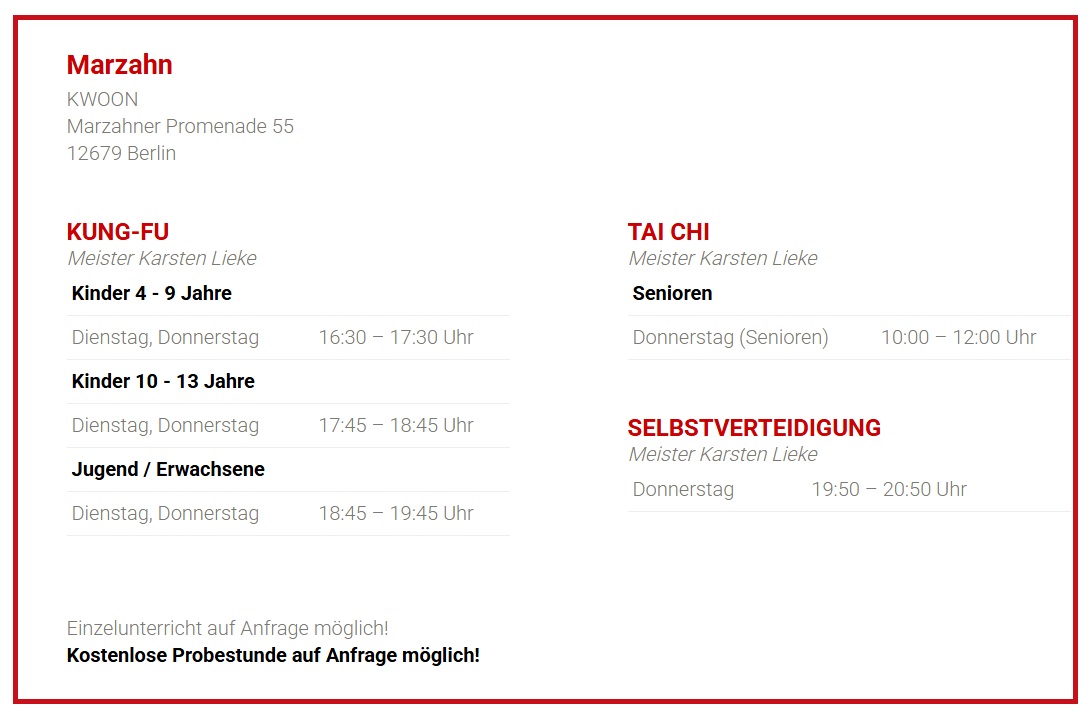Click the Donnerstag (Senioren) schedule entry
This screenshot has width=1088, height=720.
coord(730,337)
